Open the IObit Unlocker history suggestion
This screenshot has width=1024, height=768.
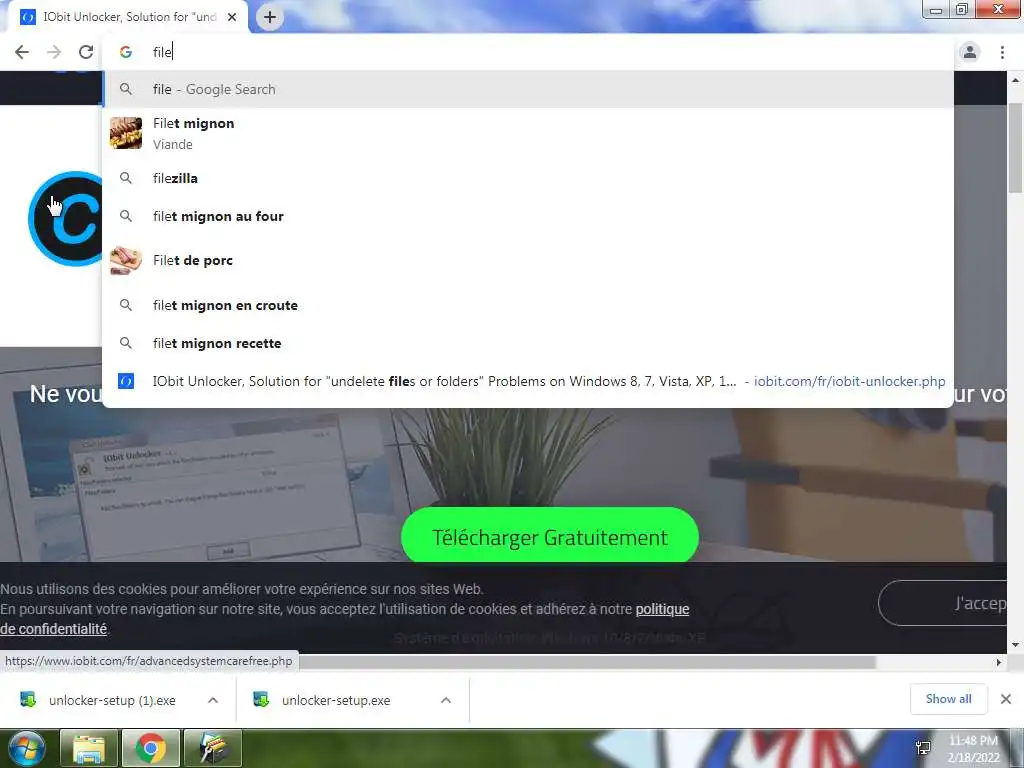[528, 381]
